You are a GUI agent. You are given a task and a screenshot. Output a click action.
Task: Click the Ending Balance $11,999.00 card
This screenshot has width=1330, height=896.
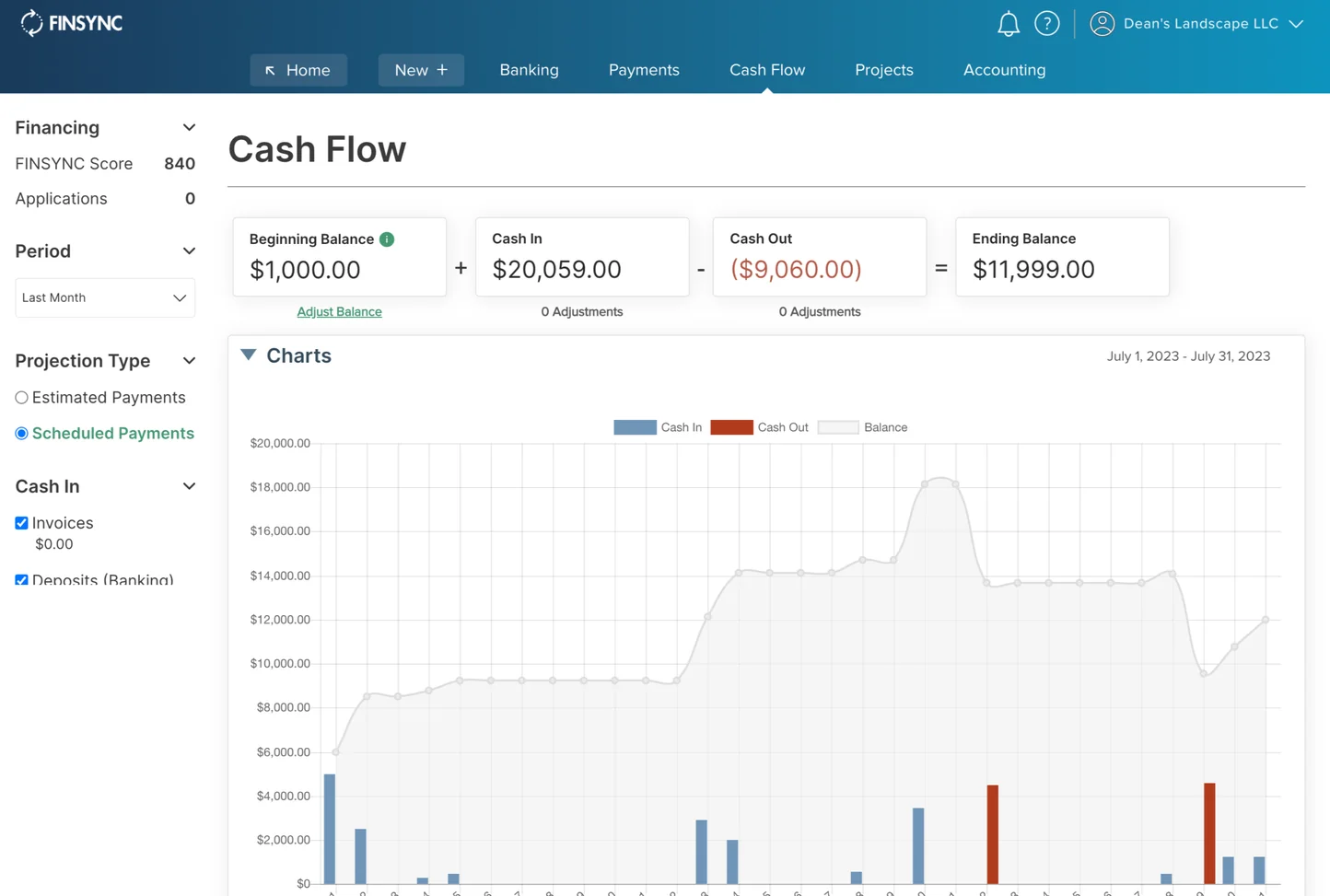[x=1062, y=257]
